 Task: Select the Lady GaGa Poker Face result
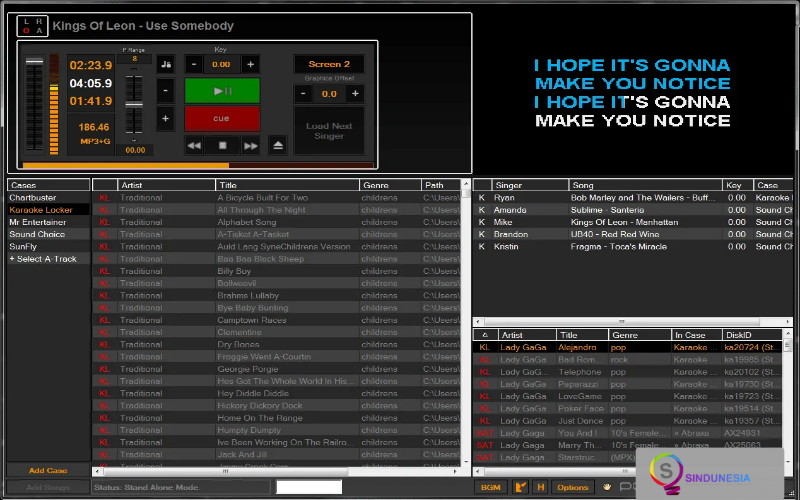[x=628, y=408]
